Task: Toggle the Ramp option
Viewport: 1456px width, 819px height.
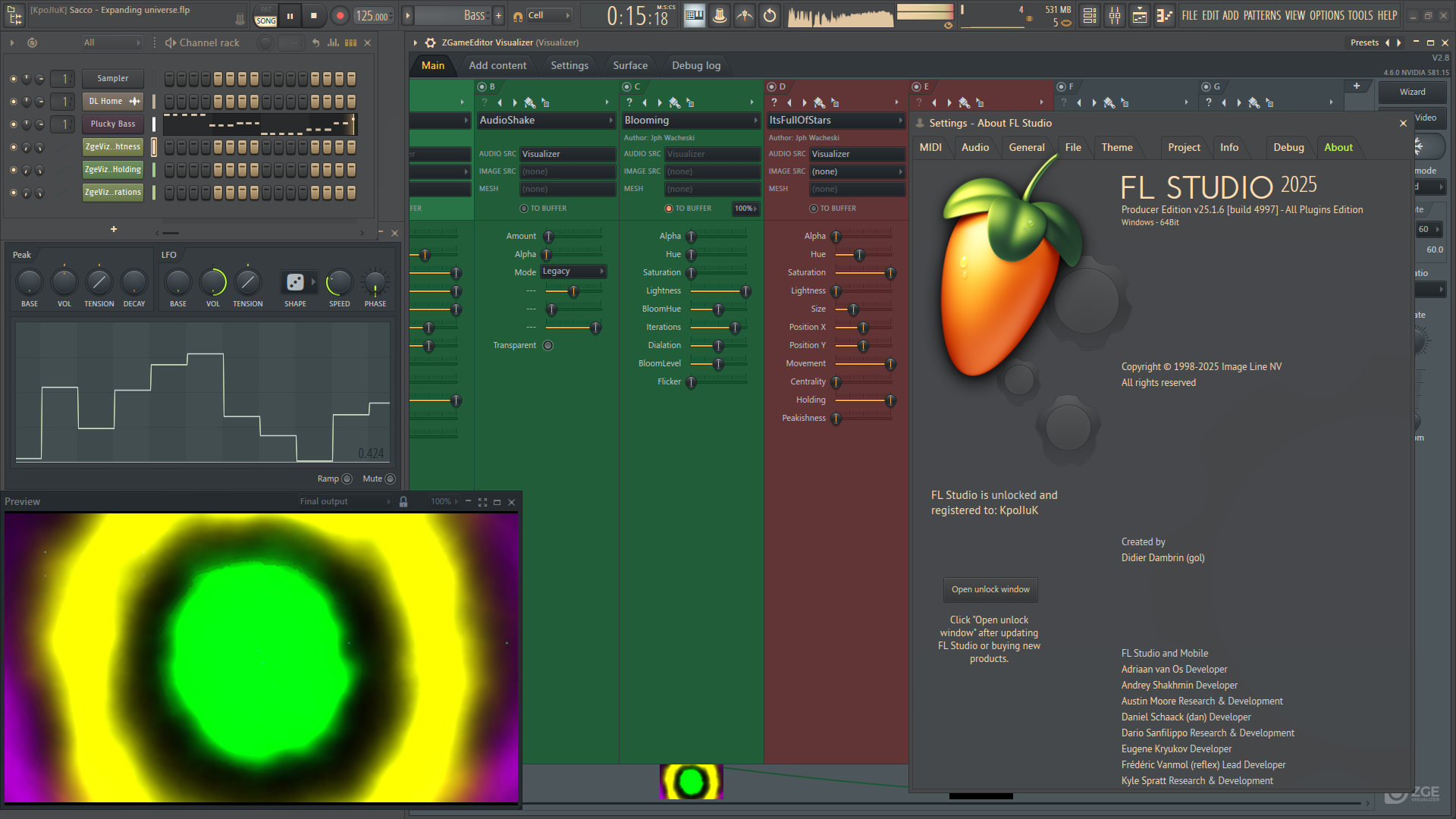Action: [347, 479]
